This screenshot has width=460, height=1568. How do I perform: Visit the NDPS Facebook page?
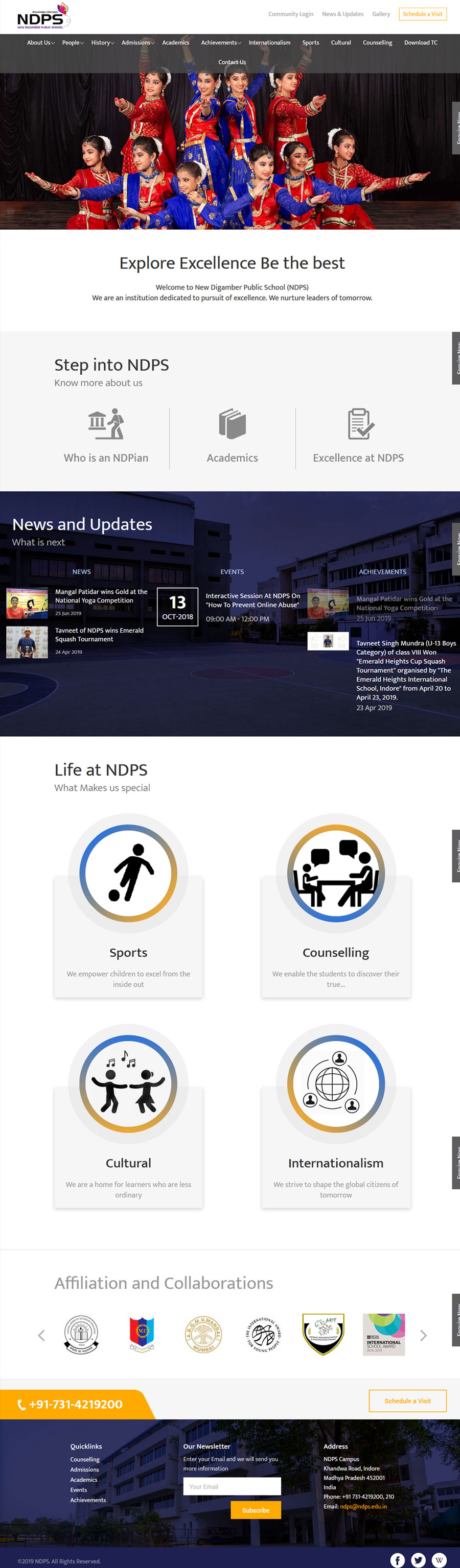pos(397,1559)
